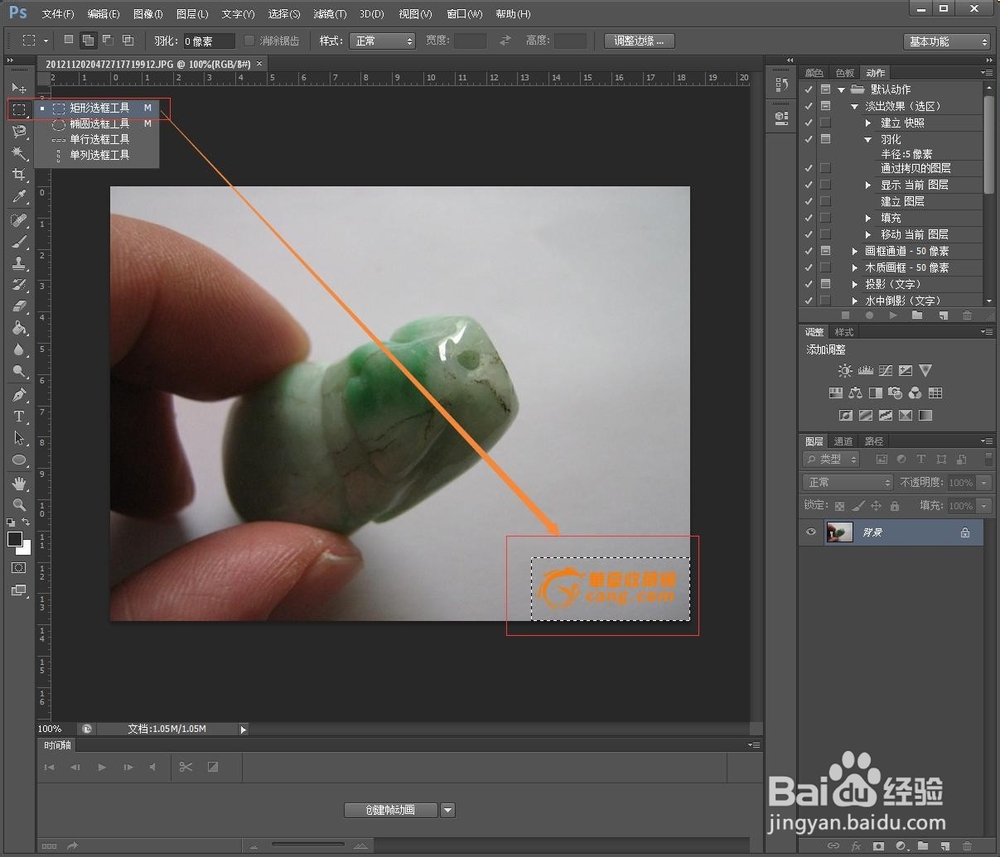Click the Brightness/Contrast adjustment icon
Viewport: 1000px width, 857px height.
click(x=845, y=370)
